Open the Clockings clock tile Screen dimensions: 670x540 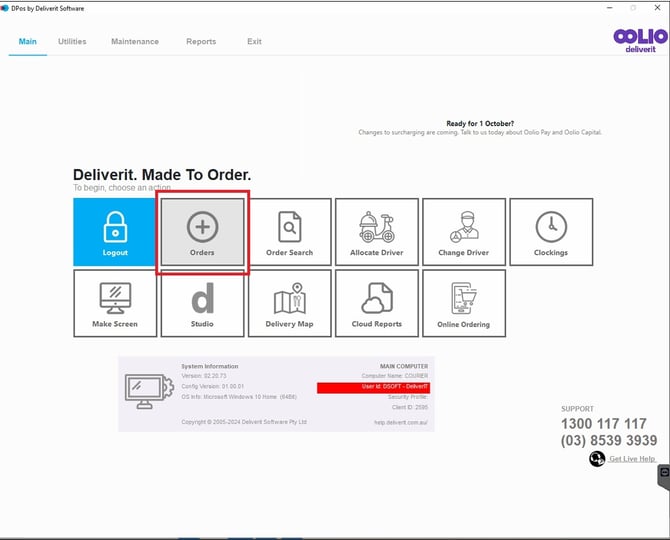tap(551, 232)
